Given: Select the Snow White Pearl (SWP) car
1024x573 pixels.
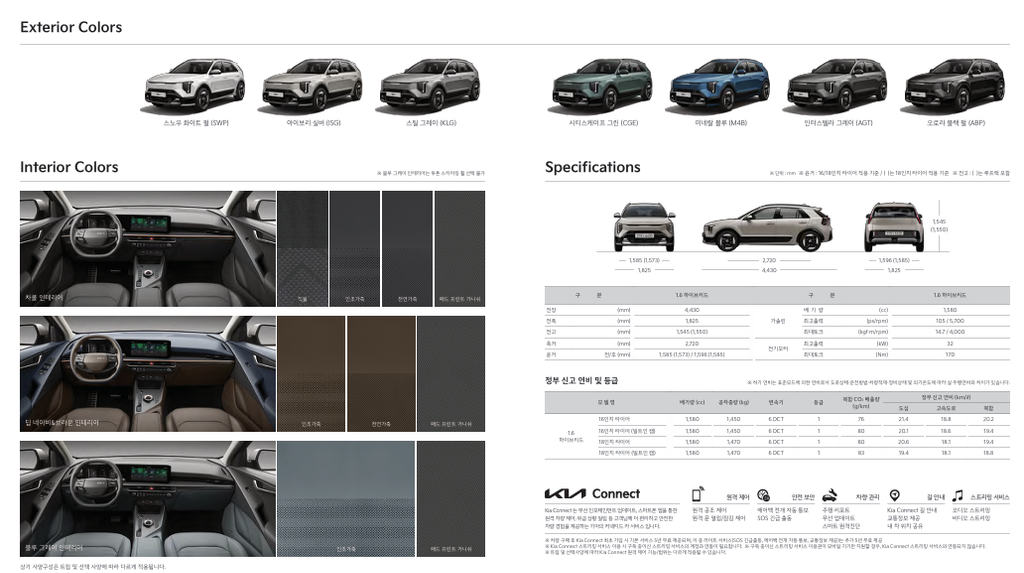Looking at the screenshot, I should (194, 86).
